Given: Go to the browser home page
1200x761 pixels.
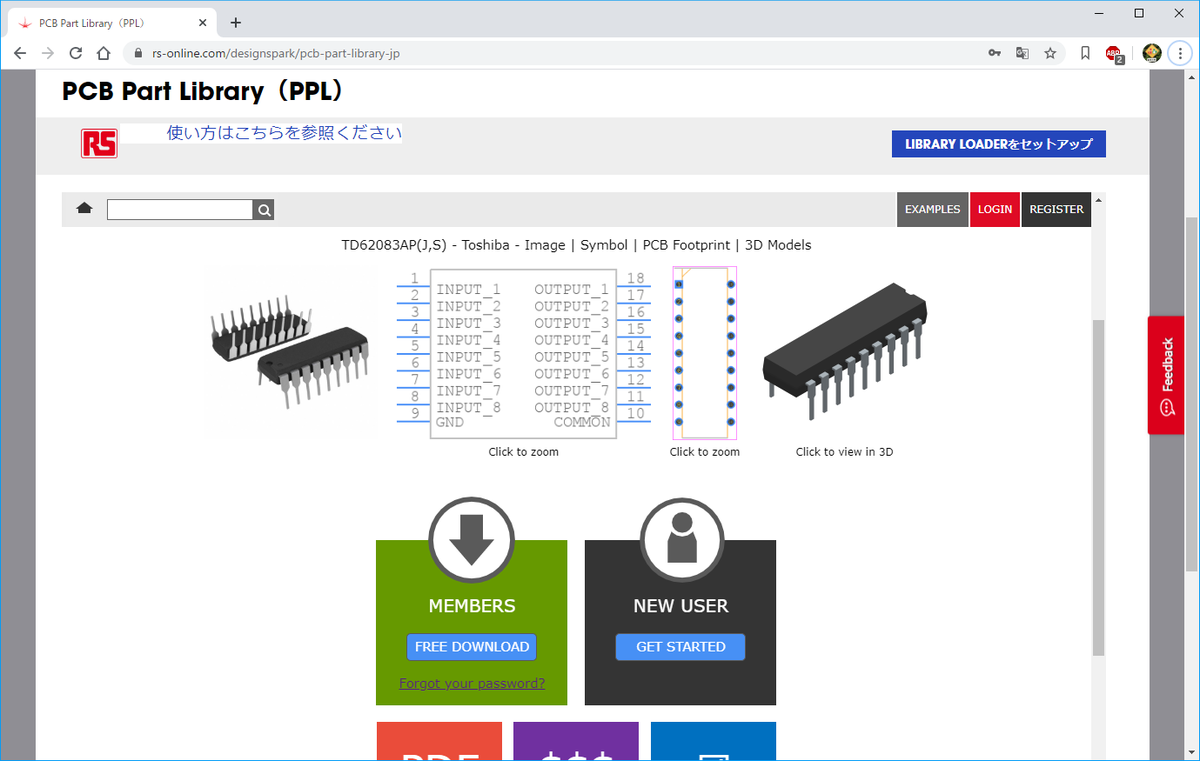Looking at the screenshot, I should 103,53.
